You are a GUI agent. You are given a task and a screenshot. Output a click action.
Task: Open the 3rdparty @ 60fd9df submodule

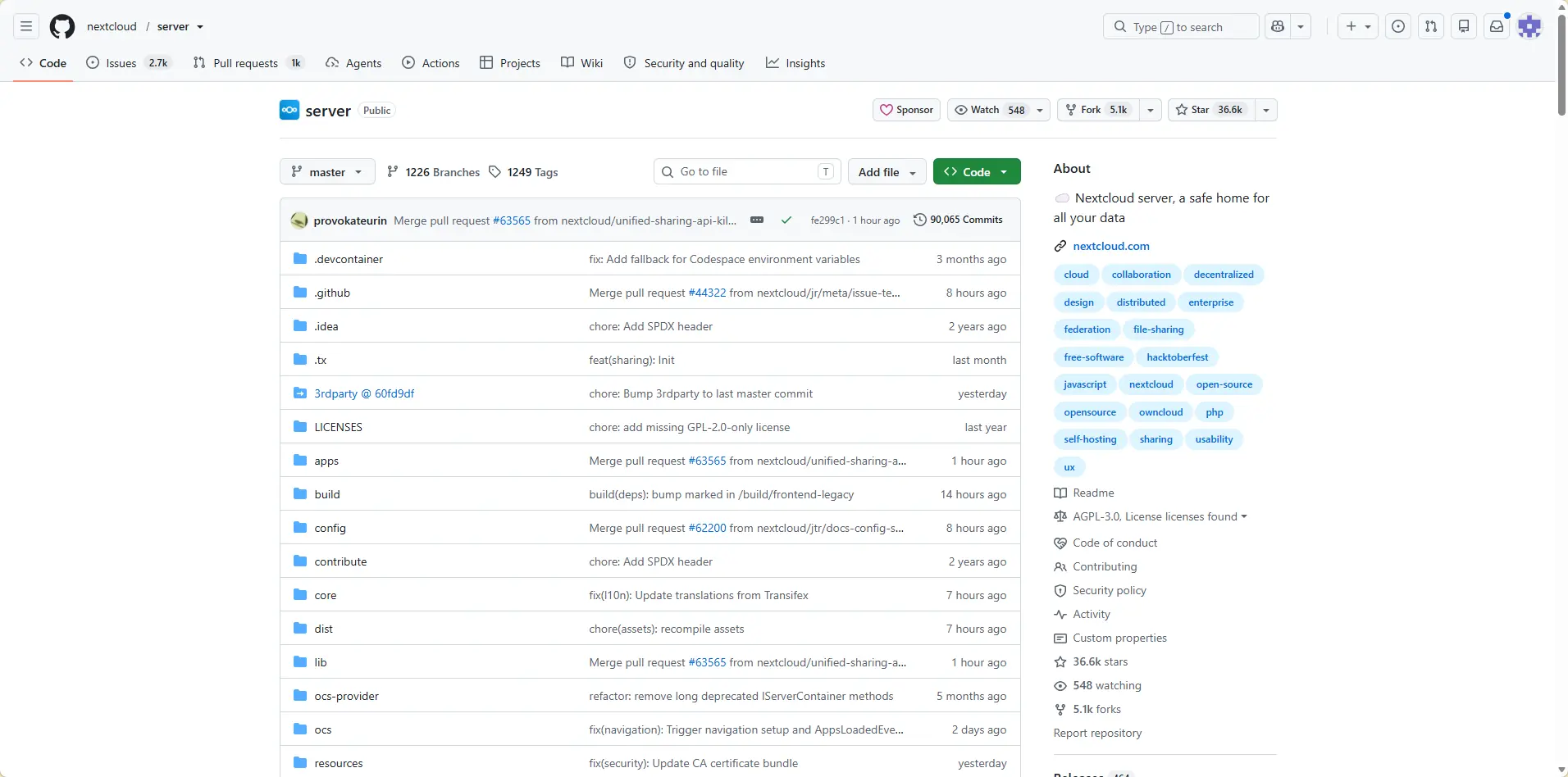coord(364,393)
